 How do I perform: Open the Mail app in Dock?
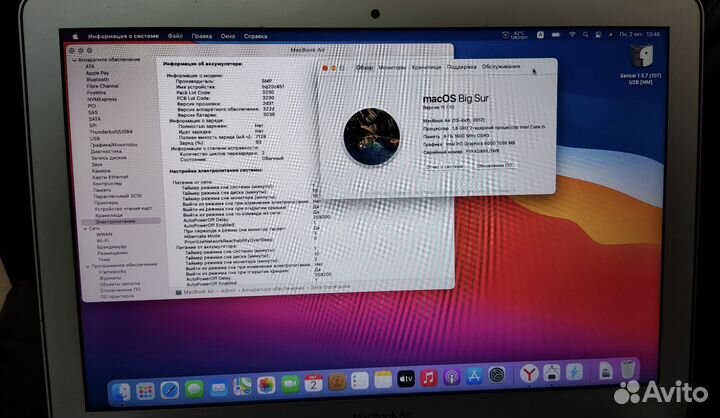tap(219, 389)
